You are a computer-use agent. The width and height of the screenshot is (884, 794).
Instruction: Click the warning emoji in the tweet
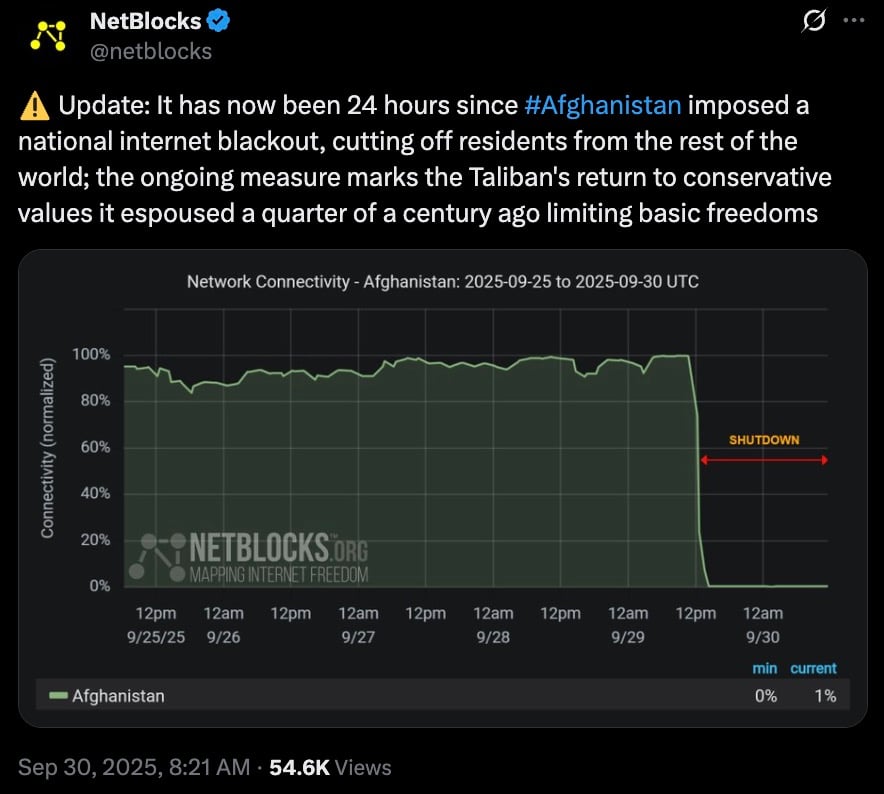click(x=34, y=105)
